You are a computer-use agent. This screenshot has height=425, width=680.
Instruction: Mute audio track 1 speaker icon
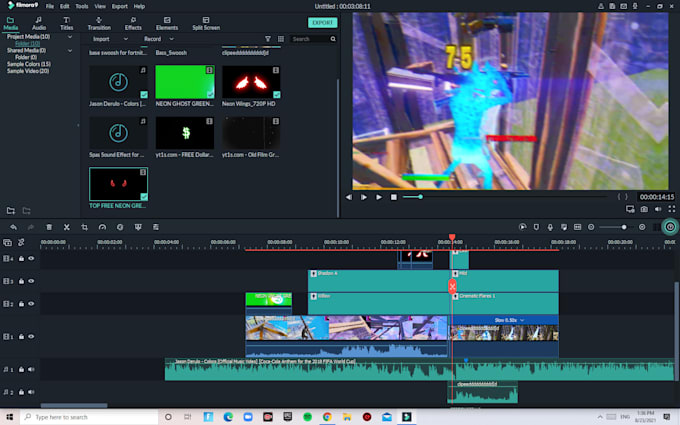(31, 369)
